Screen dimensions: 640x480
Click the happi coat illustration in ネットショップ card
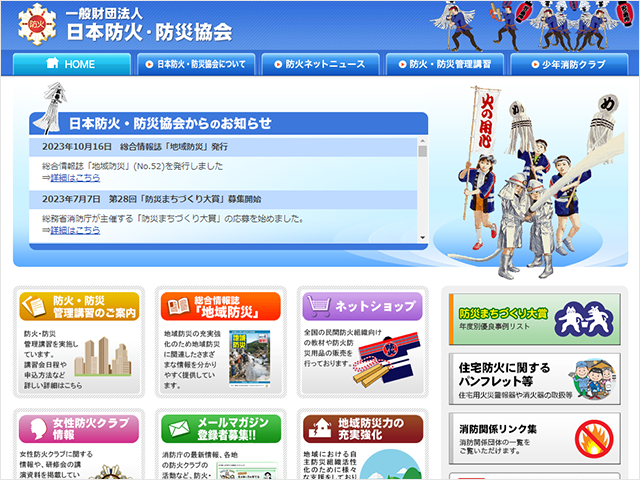pyautogui.click(x=387, y=359)
